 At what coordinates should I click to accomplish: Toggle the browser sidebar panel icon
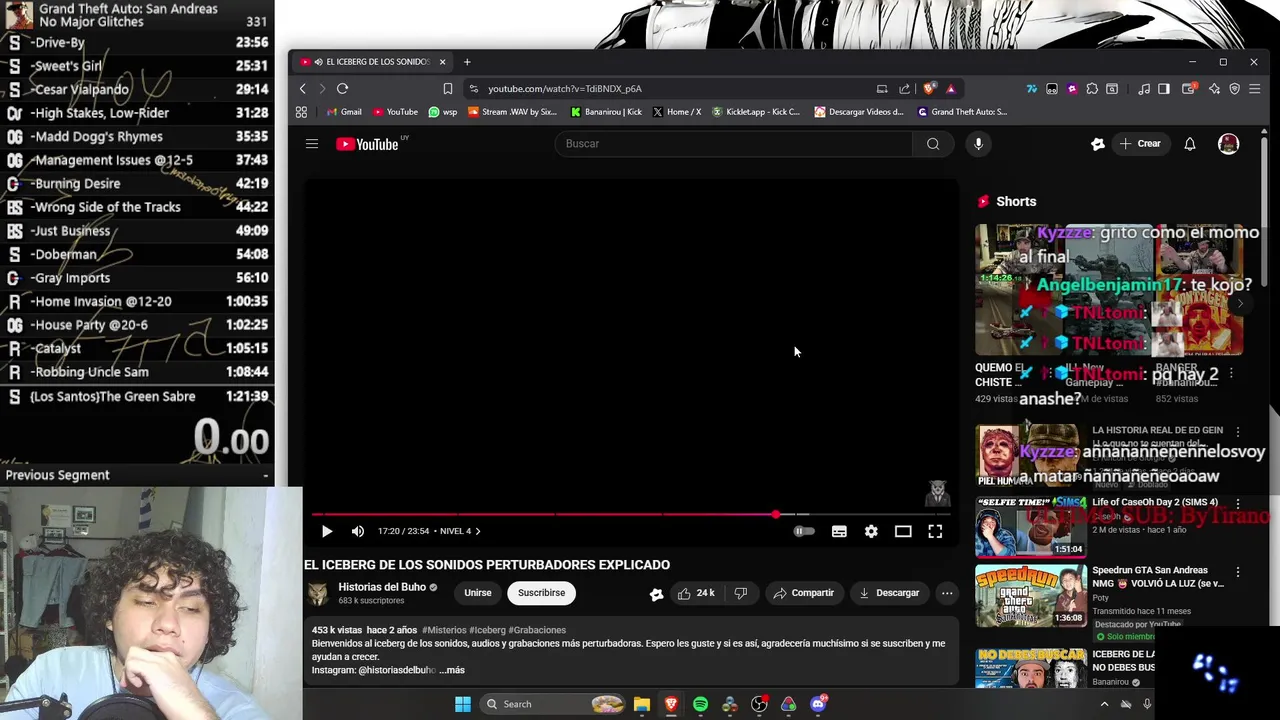(x=1164, y=89)
